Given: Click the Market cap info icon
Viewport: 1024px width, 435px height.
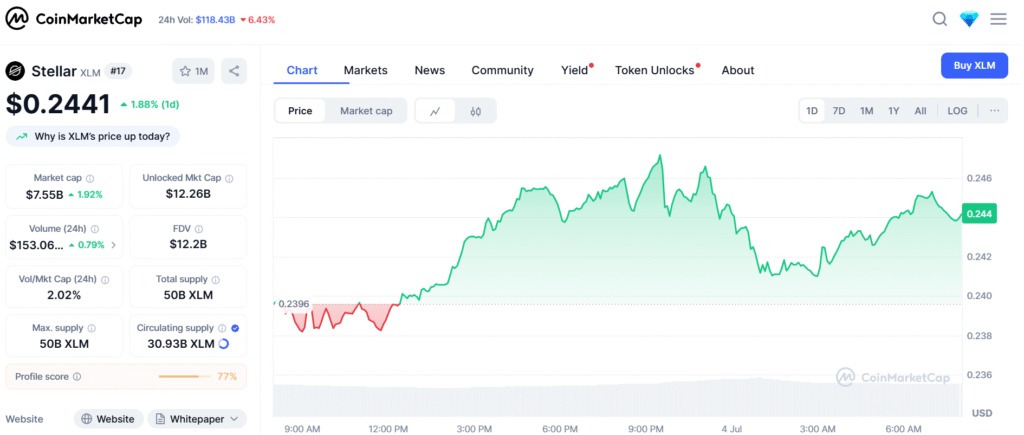Looking at the screenshot, I should tap(90, 178).
